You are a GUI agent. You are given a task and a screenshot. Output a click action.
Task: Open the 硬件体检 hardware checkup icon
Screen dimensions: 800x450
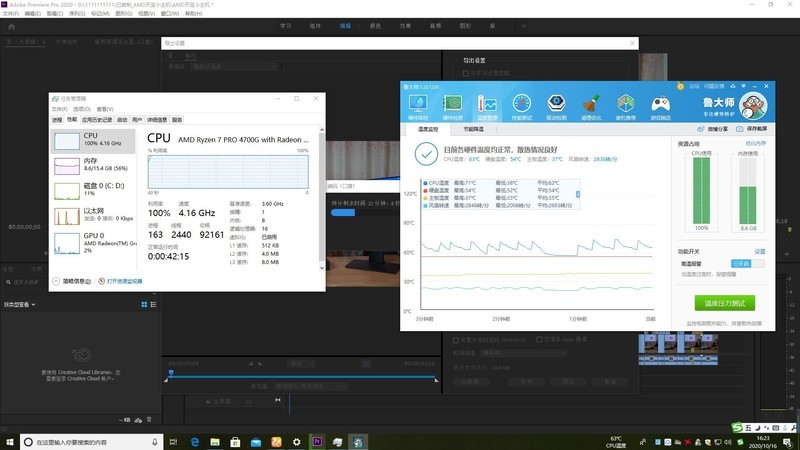(418, 107)
